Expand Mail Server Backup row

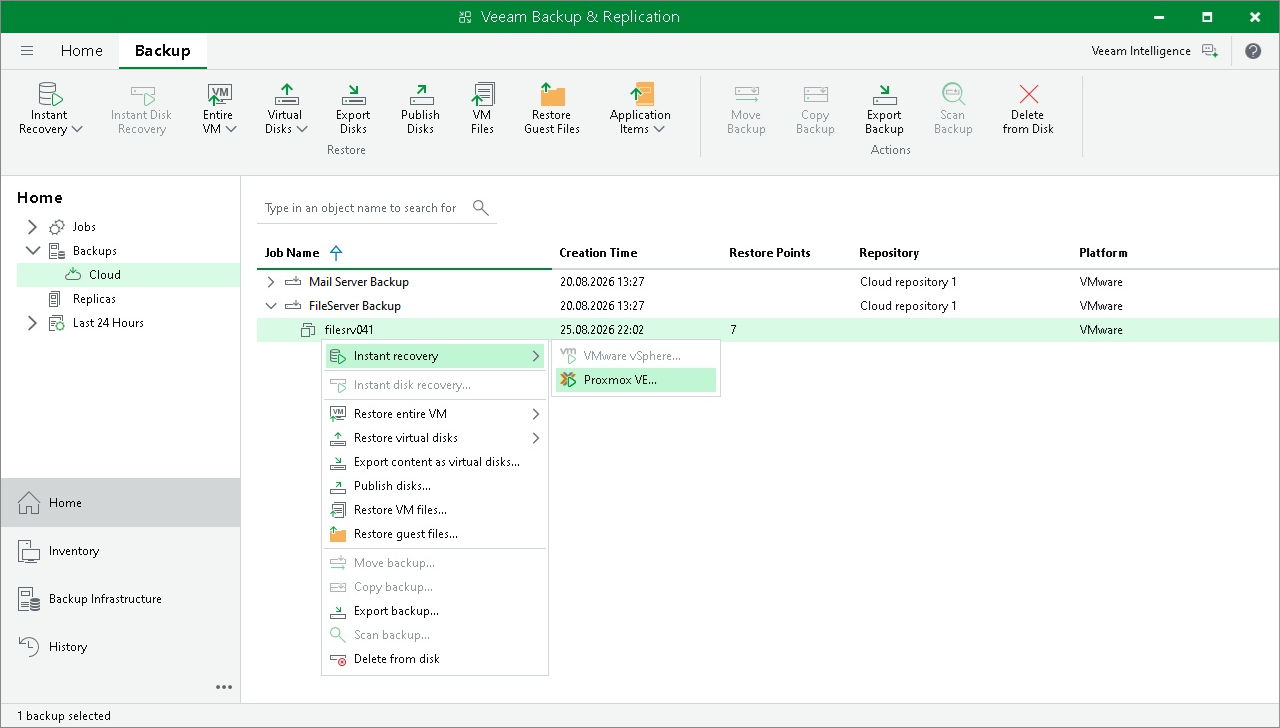tap(270, 282)
